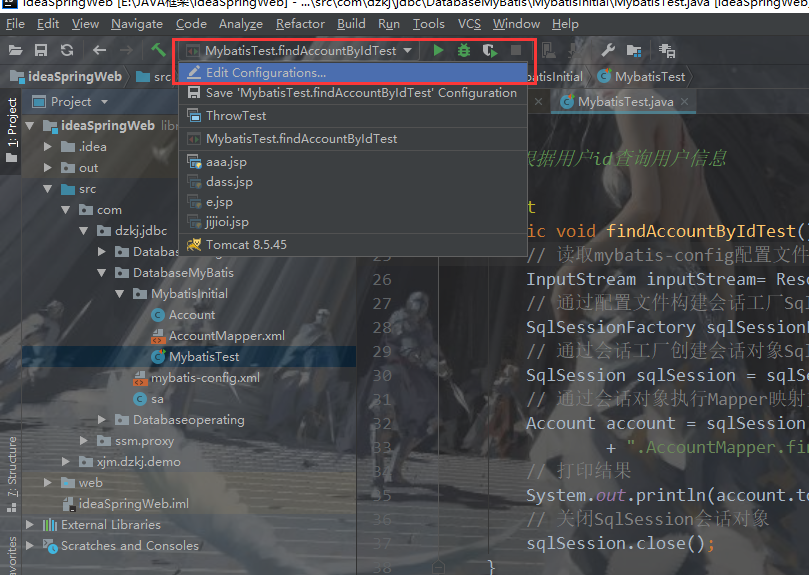Open the Build menu

tap(351, 24)
